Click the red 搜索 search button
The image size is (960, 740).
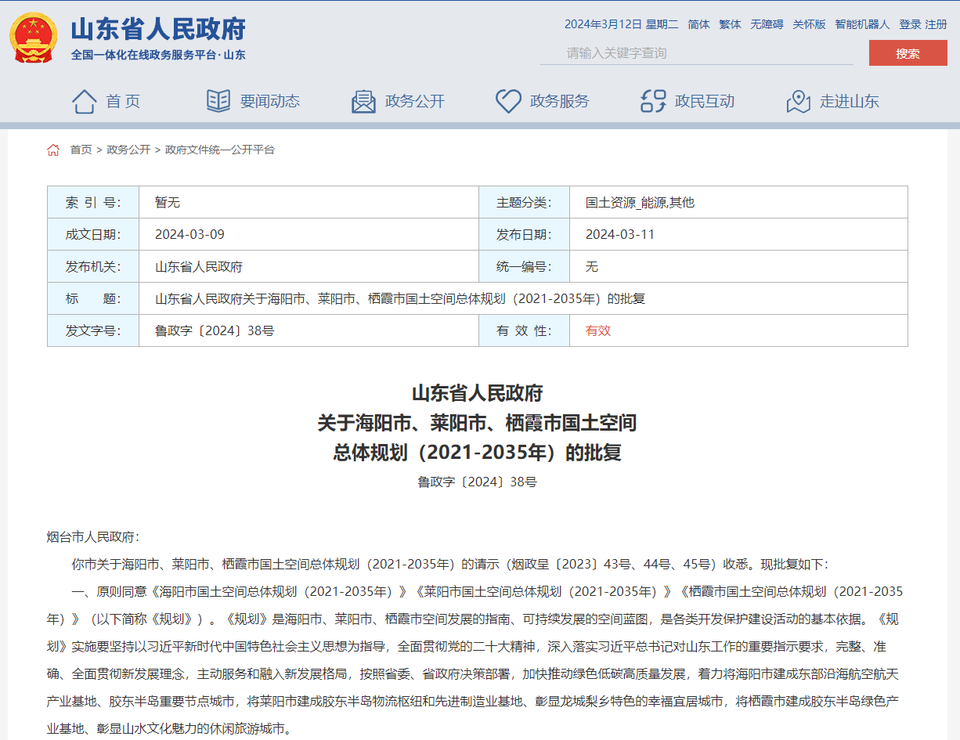(907, 54)
